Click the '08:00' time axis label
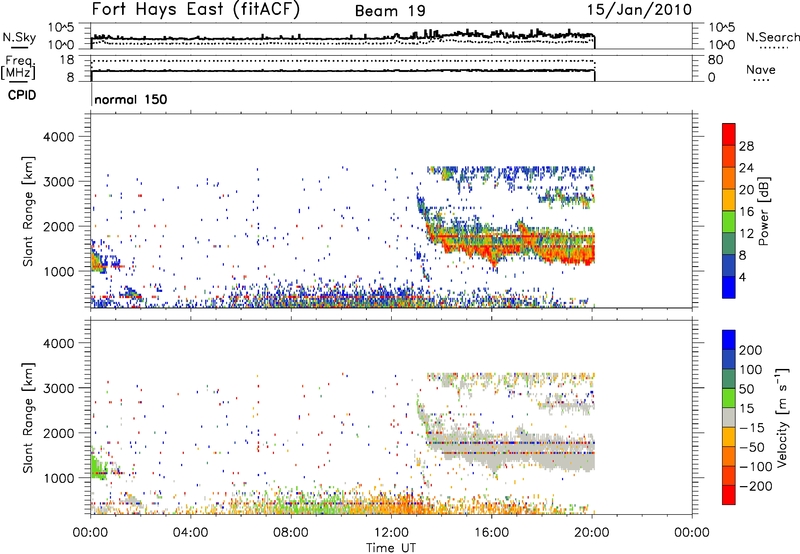 click(291, 533)
